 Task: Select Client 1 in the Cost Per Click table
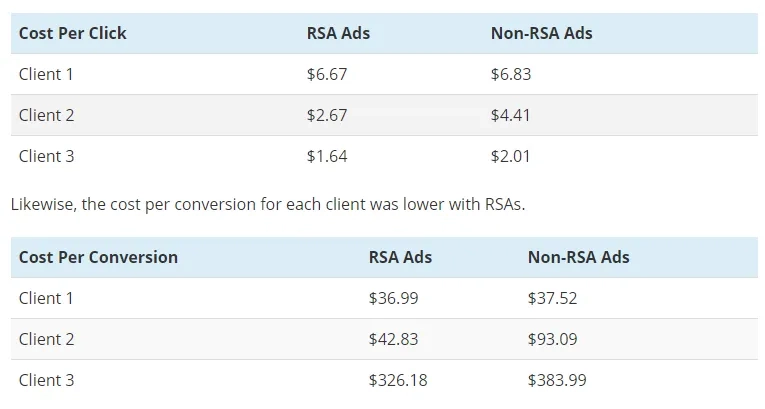[x=46, y=74]
